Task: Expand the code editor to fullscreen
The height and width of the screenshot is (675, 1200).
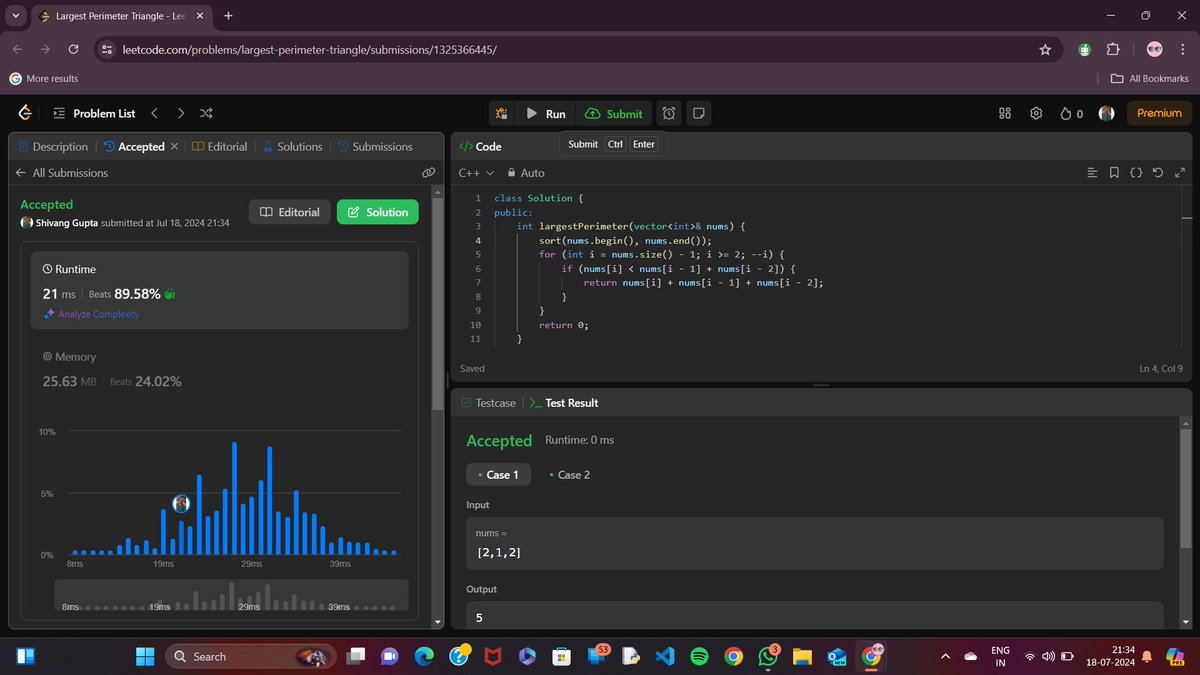Action: [x=1180, y=173]
